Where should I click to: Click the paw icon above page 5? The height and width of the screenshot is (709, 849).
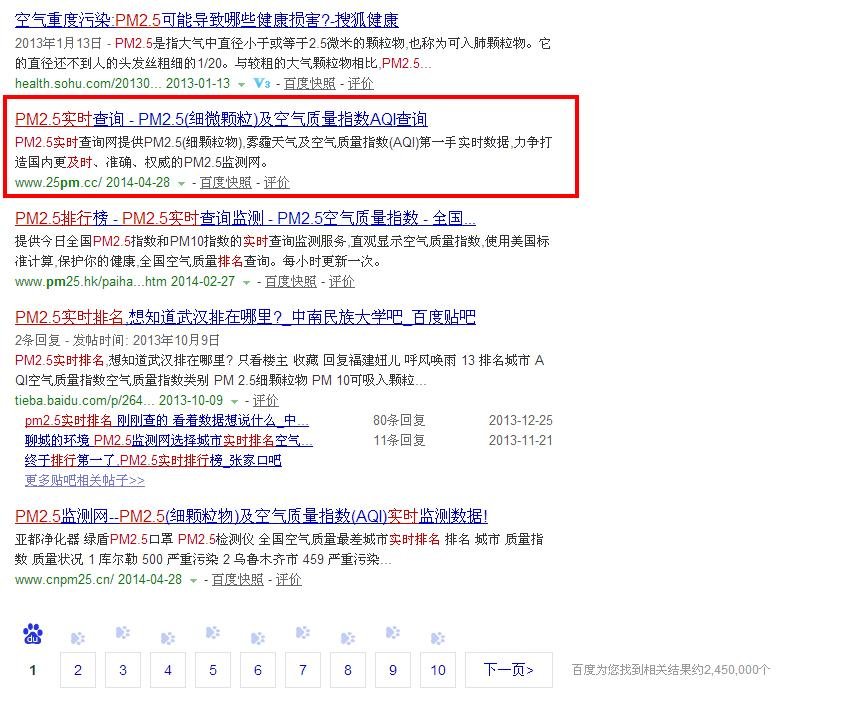point(212,633)
